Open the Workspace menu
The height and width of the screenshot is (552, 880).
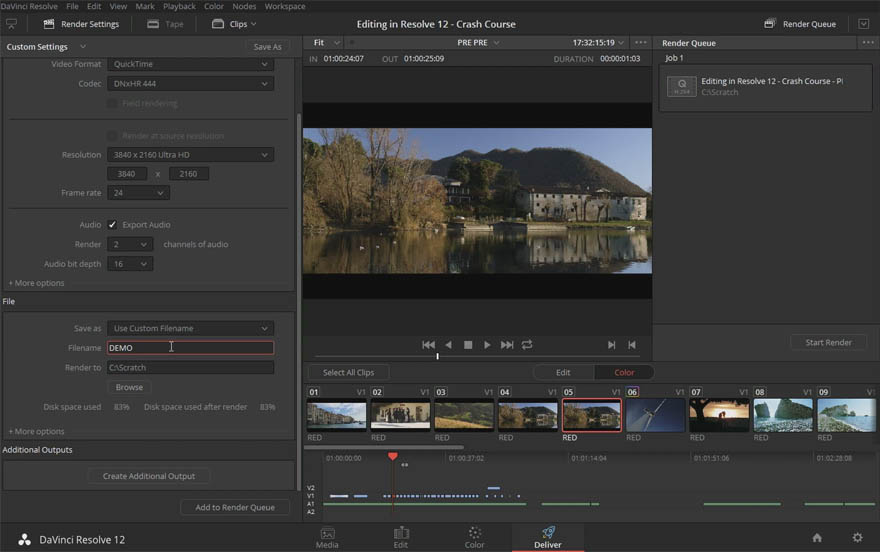click(x=285, y=6)
